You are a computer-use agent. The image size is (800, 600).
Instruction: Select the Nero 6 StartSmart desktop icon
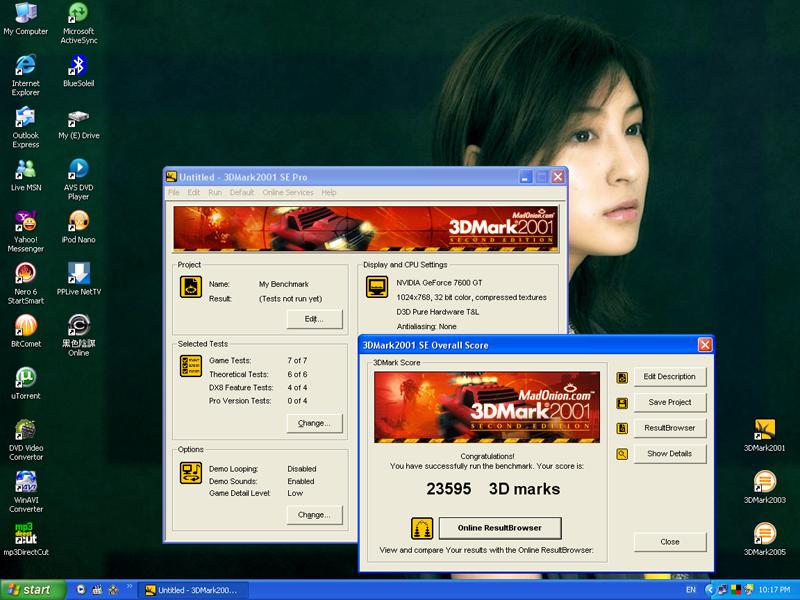coord(26,284)
